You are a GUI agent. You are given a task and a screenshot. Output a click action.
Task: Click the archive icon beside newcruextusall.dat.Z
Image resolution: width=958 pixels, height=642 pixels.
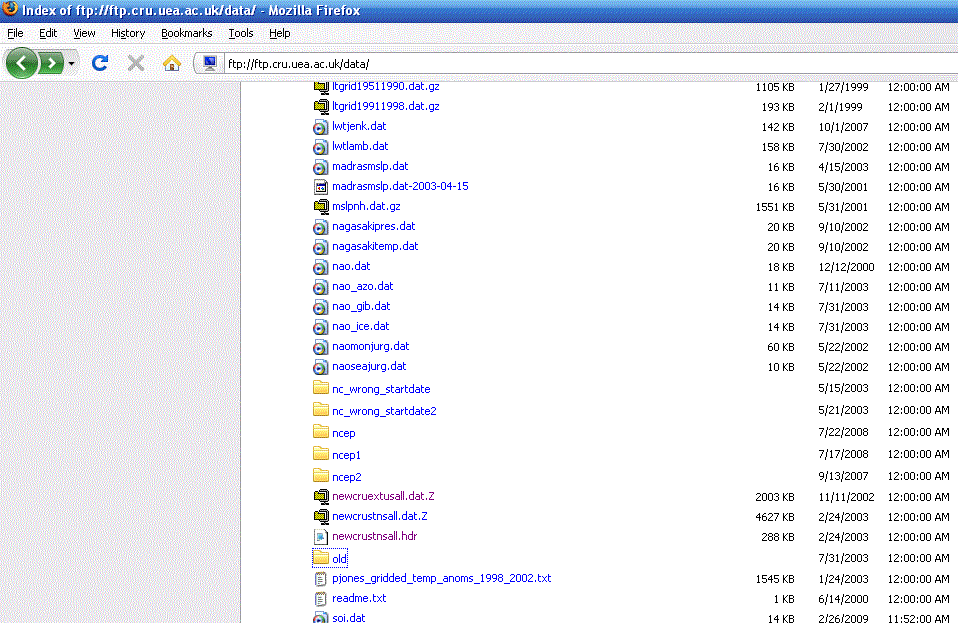321,497
